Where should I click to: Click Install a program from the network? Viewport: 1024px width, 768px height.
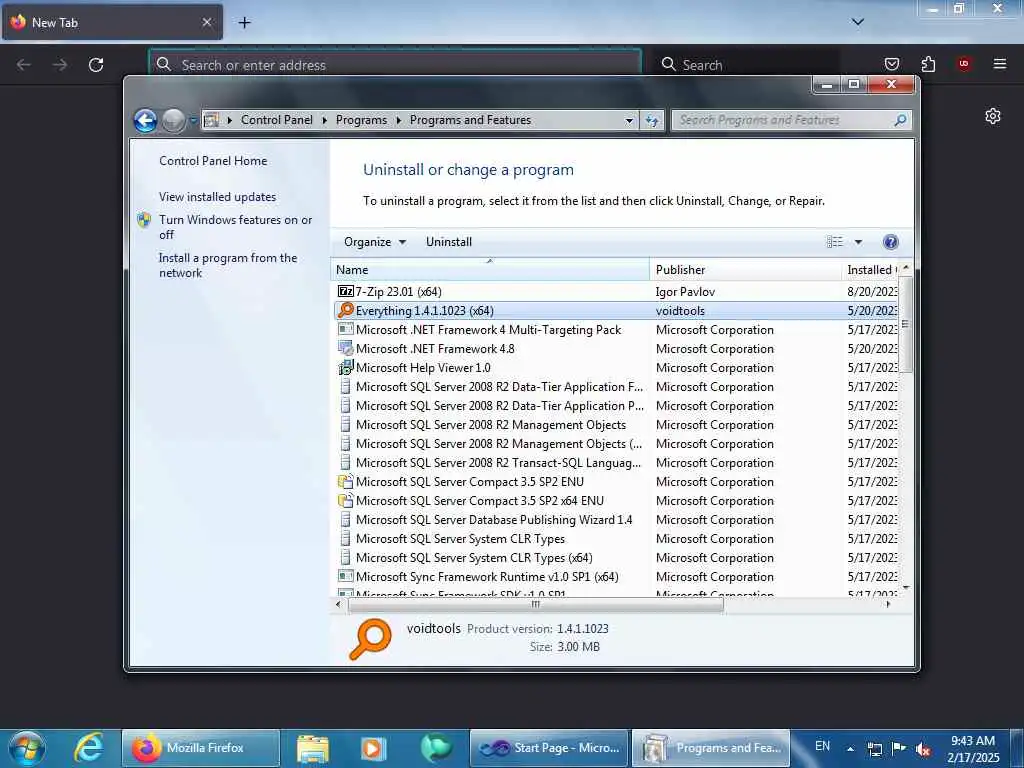pos(227,265)
